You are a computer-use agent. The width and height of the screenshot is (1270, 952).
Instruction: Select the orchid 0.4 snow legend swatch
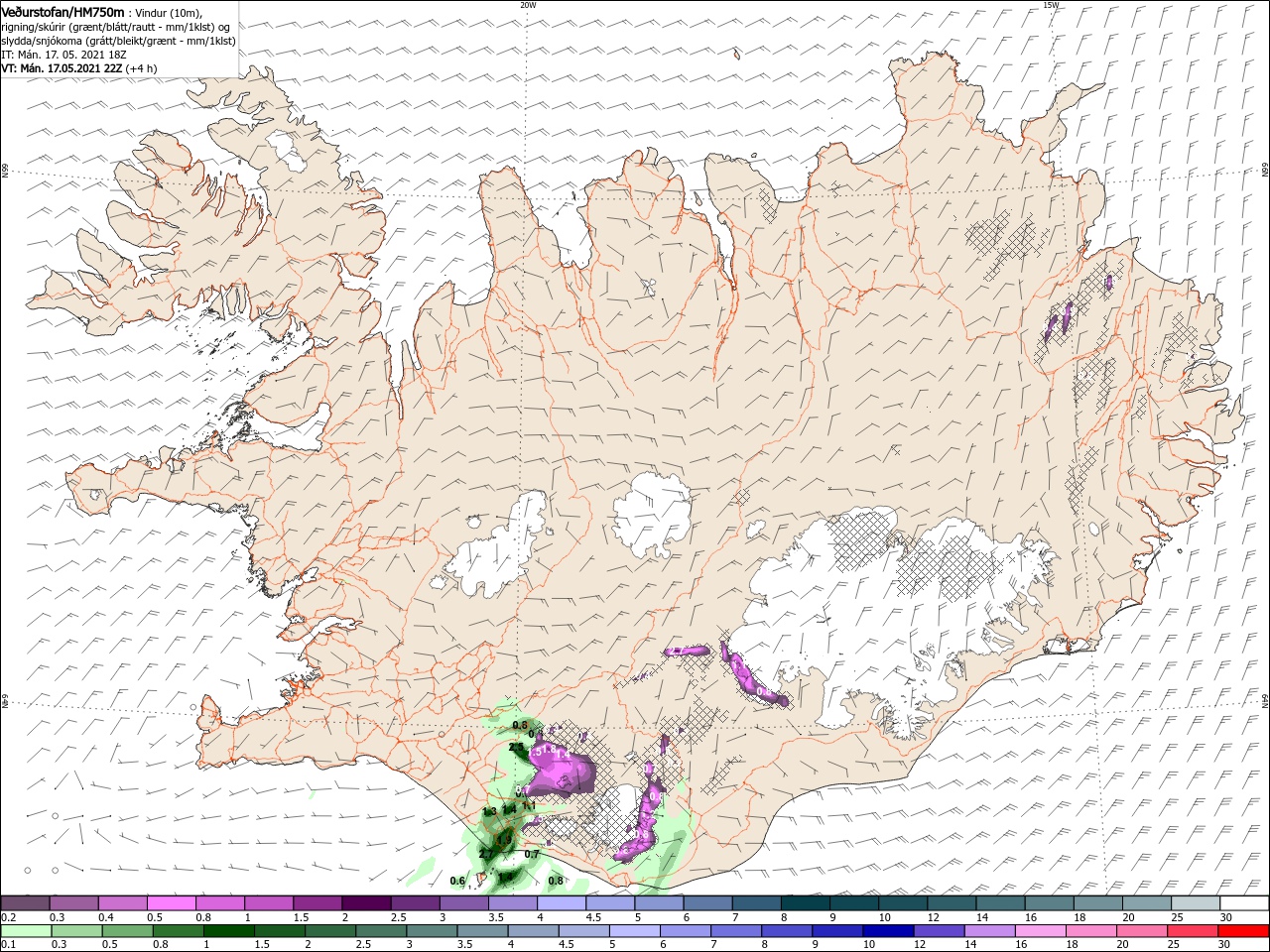pyautogui.click(x=122, y=902)
